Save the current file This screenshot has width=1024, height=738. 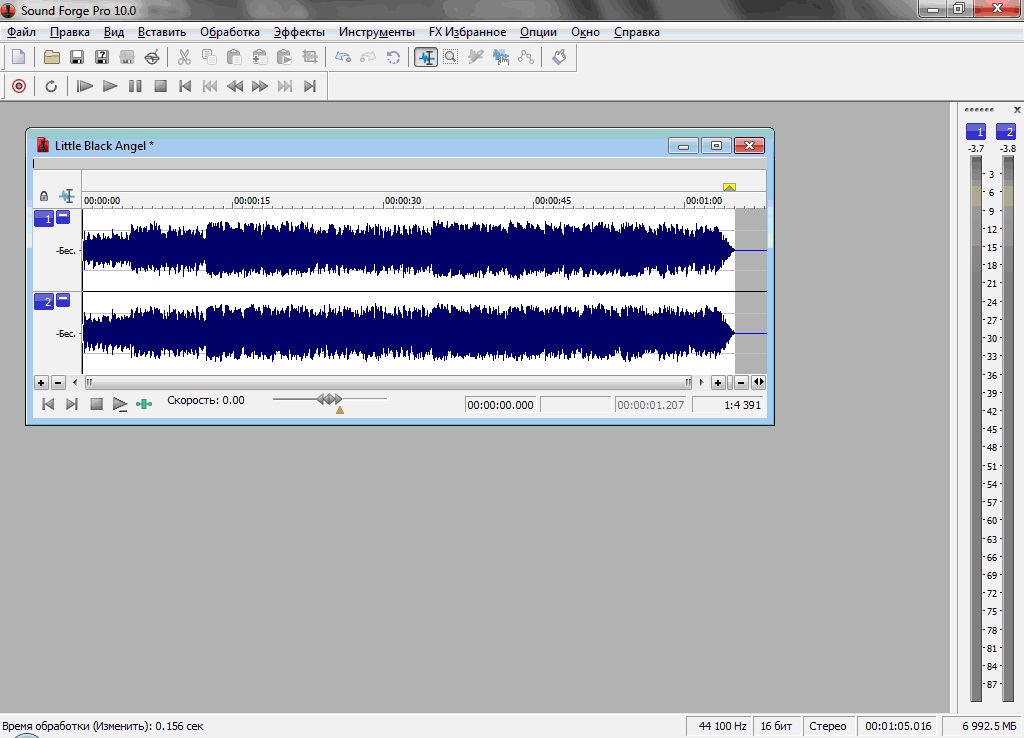point(76,57)
